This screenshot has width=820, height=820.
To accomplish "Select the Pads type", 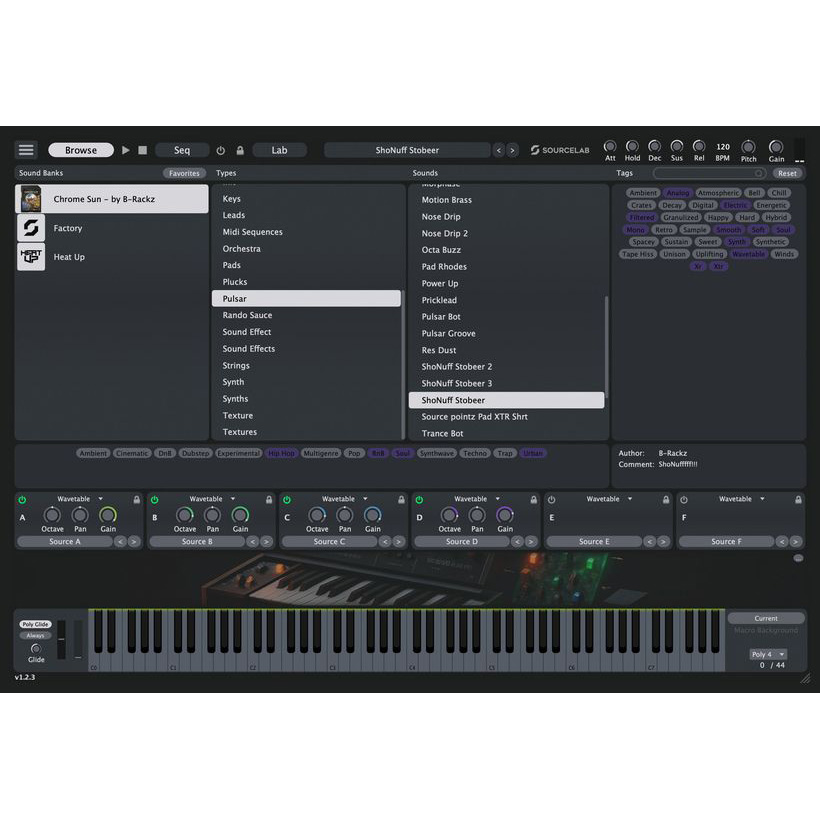I will pos(306,265).
